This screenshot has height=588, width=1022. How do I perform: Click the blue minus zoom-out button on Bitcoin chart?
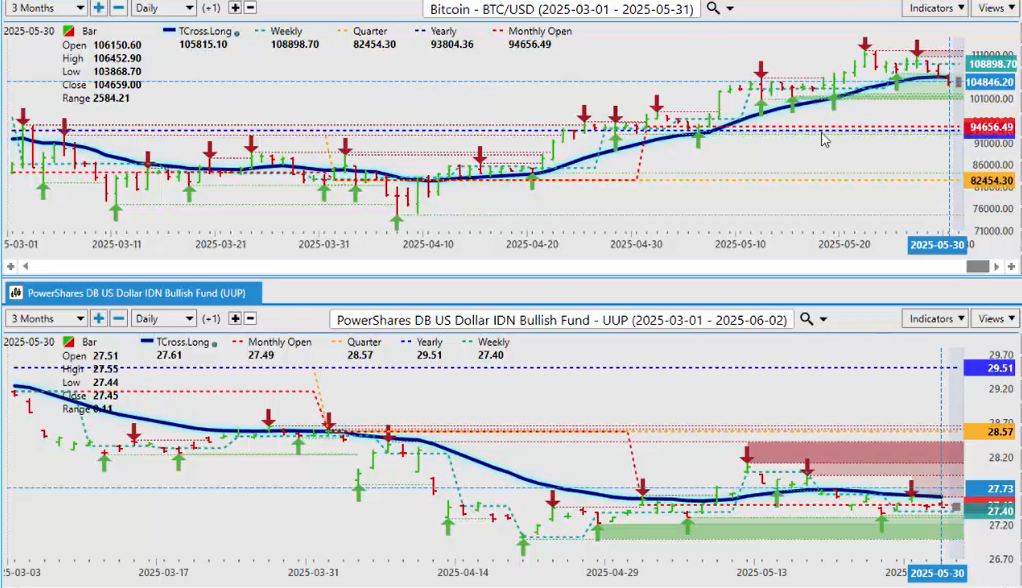[x=118, y=8]
